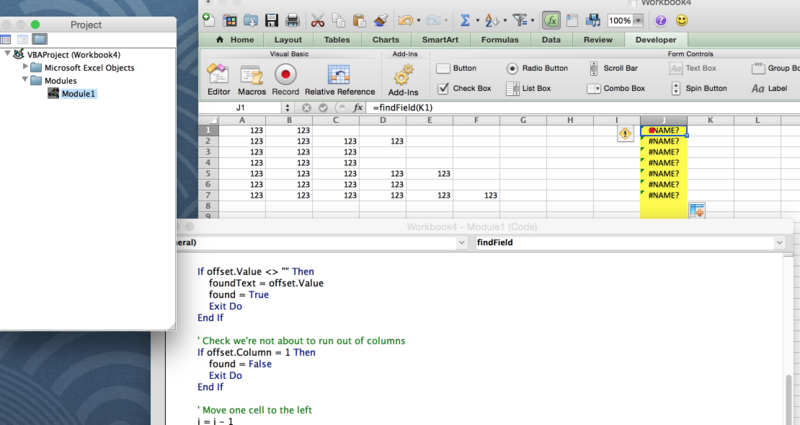Click the formula bar containing =findField(K1)
This screenshot has height=425, width=800.
click(584, 108)
